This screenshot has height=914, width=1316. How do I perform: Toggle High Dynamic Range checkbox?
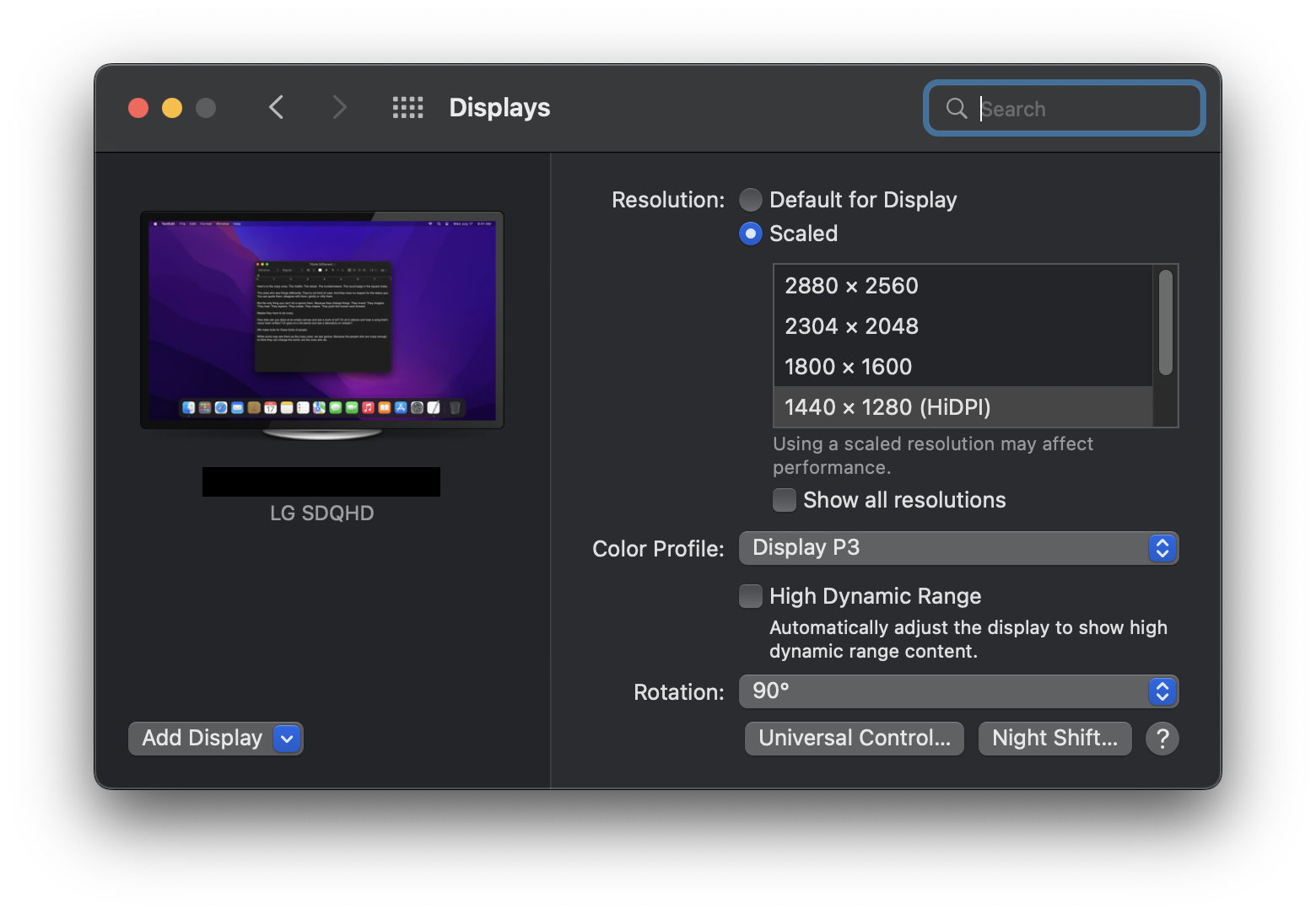click(750, 596)
